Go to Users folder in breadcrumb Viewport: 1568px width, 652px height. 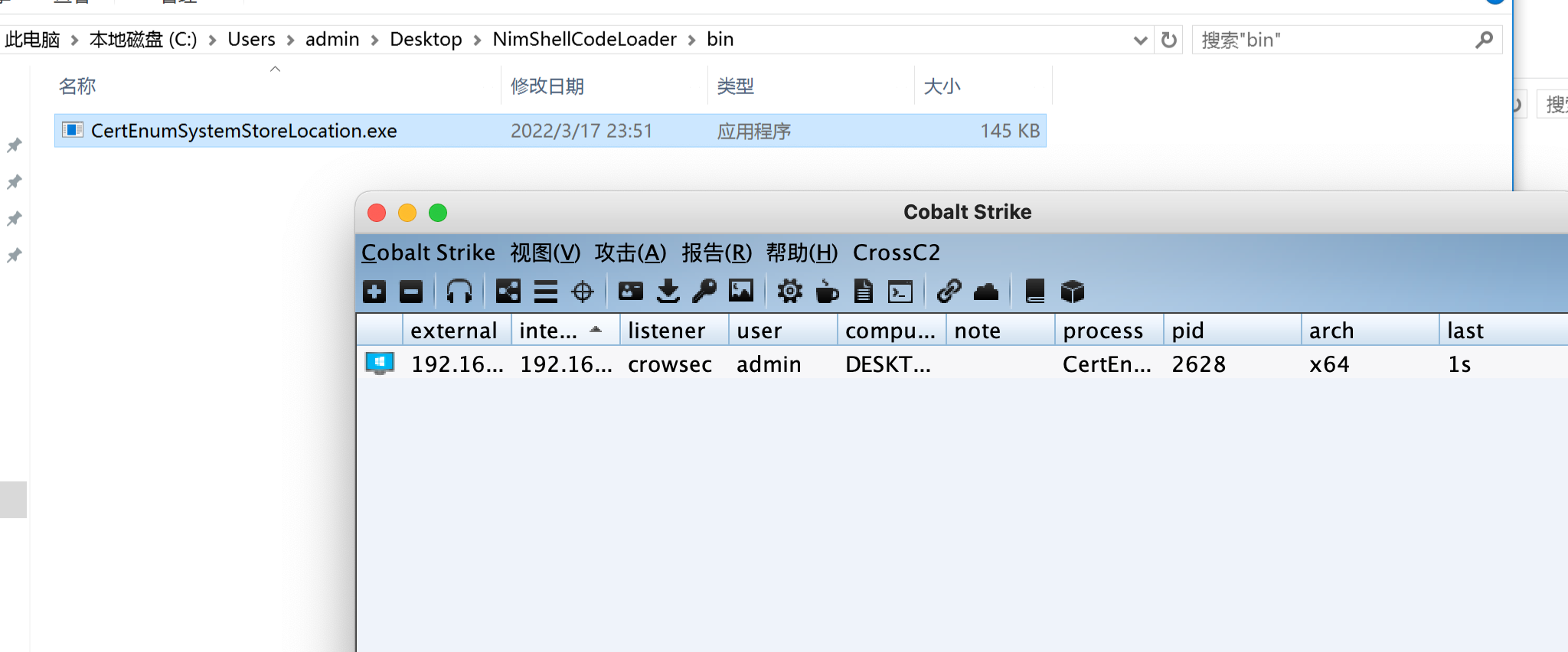point(251,40)
